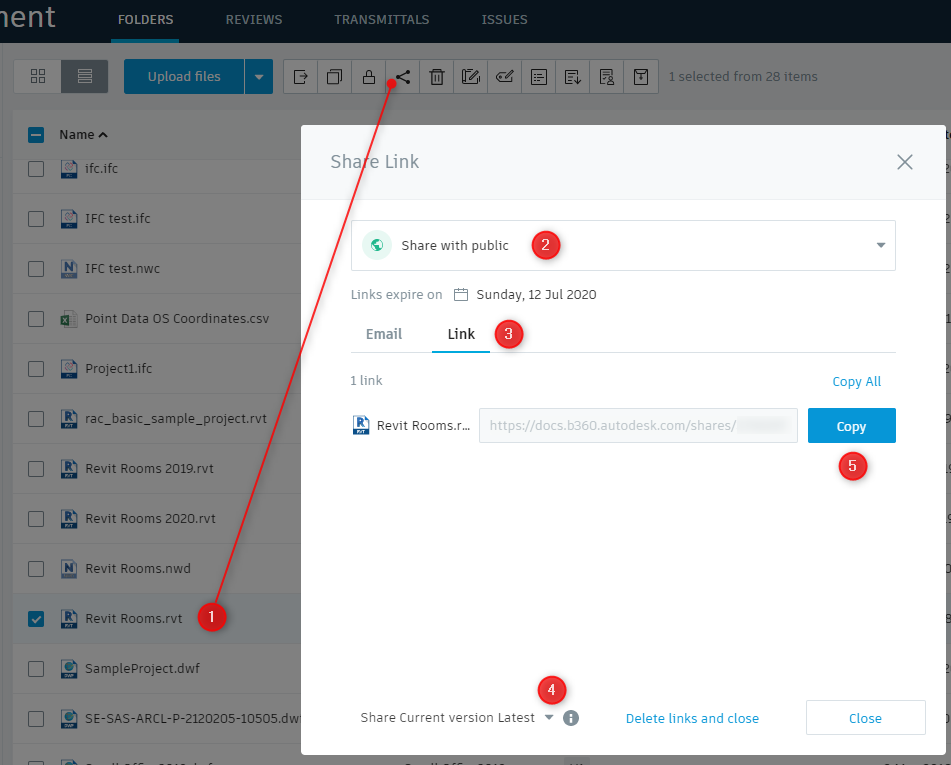The width and height of the screenshot is (951, 765).
Task: Click the Close button in dialog
Action: [x=865, y=718]
